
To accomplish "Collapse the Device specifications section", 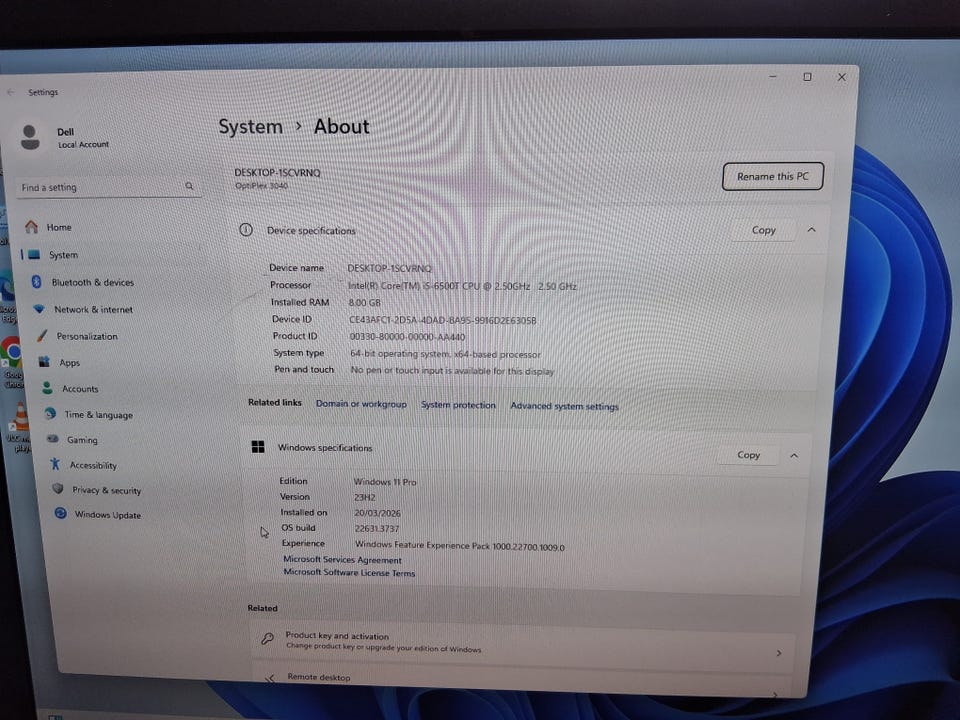I will 811,230.
